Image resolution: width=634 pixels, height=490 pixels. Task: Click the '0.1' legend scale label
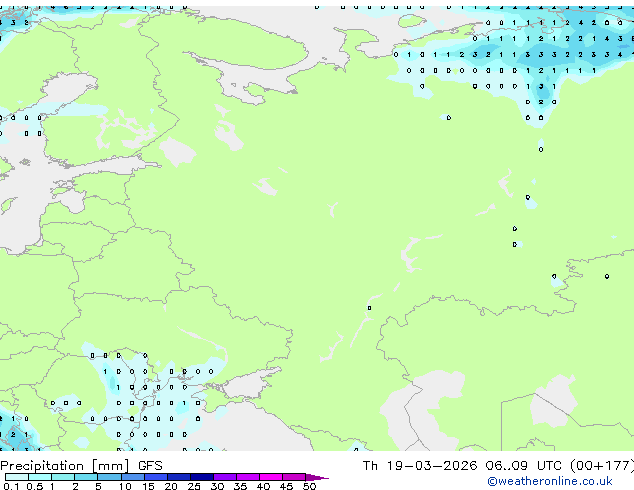(11, 486)
